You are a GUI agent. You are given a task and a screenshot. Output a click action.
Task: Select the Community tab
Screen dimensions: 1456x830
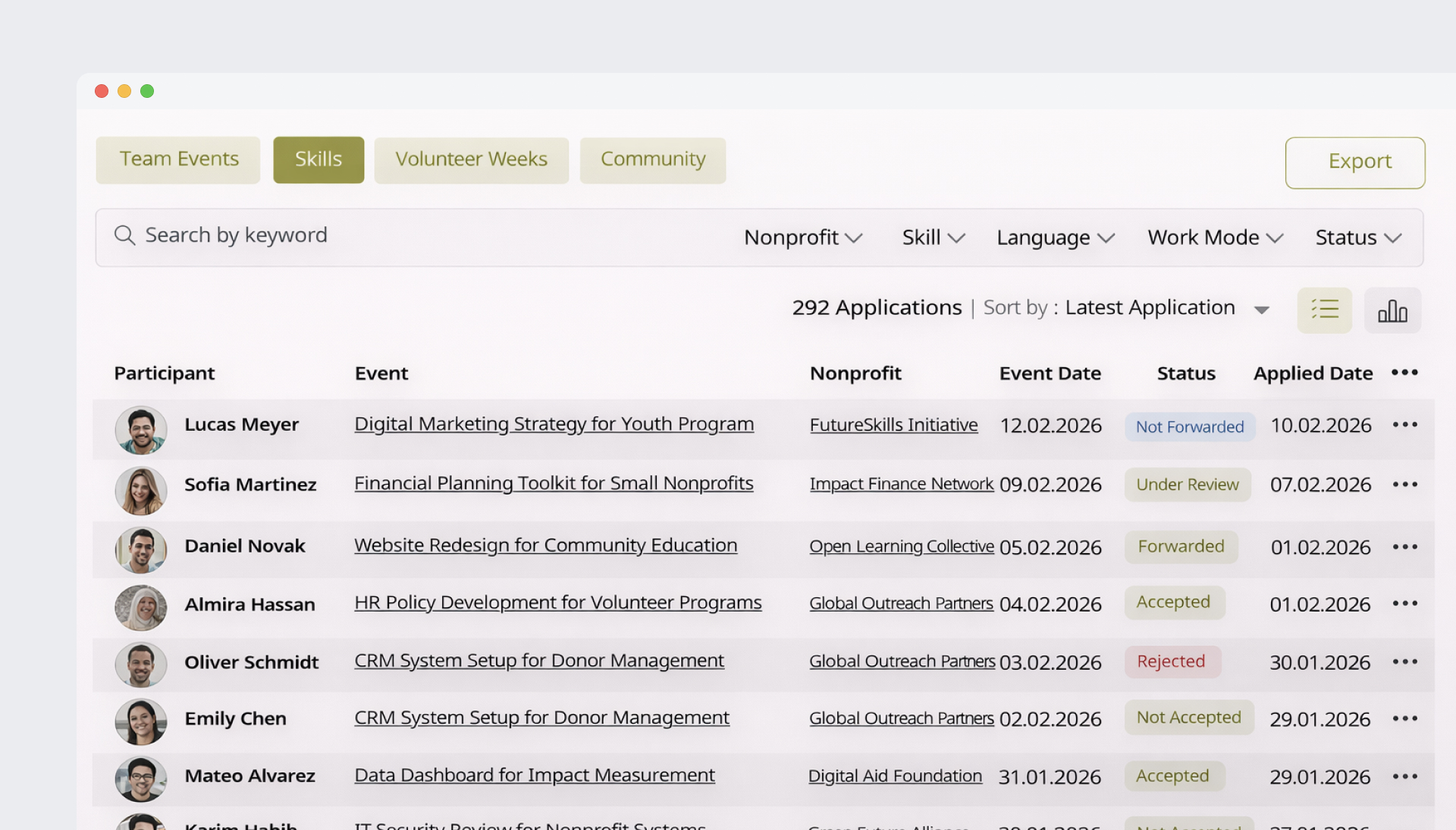[652, 159]
